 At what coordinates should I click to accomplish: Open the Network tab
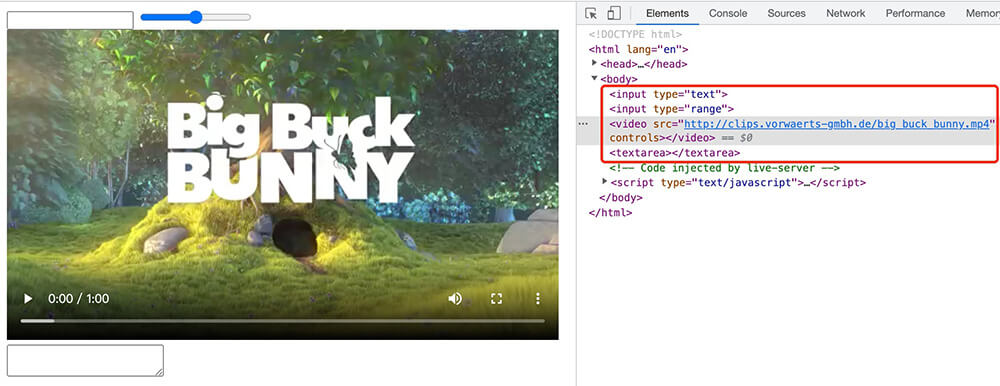coord(846,13)
